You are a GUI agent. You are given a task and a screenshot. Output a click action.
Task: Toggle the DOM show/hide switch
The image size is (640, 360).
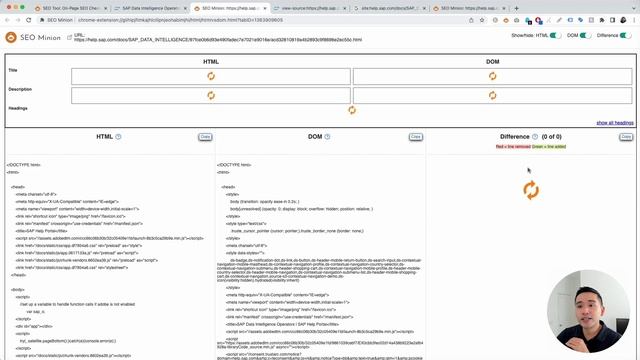[585, 36]
